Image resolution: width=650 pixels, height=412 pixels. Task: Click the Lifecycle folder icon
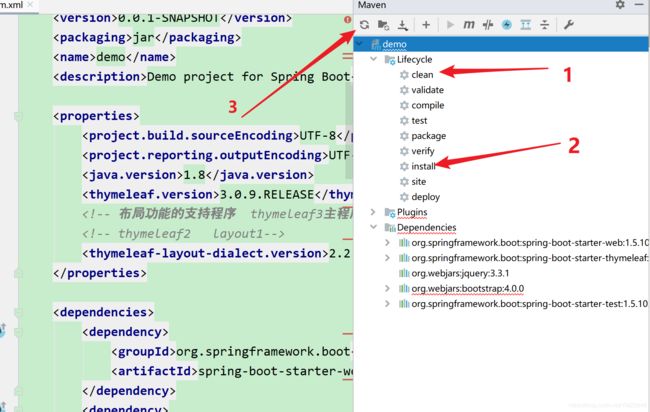coord(390,60)
